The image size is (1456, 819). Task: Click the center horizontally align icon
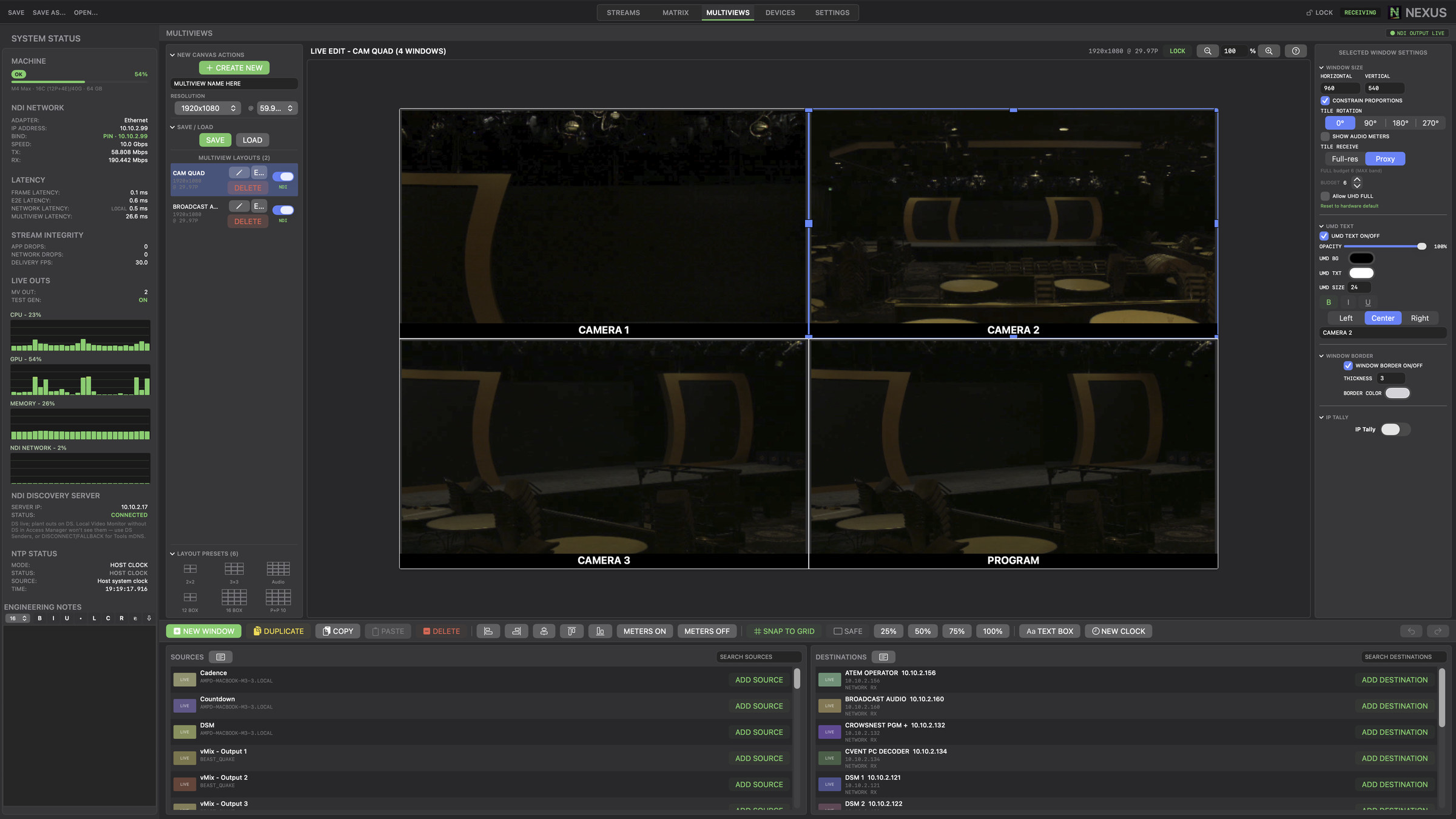(544, 631)
